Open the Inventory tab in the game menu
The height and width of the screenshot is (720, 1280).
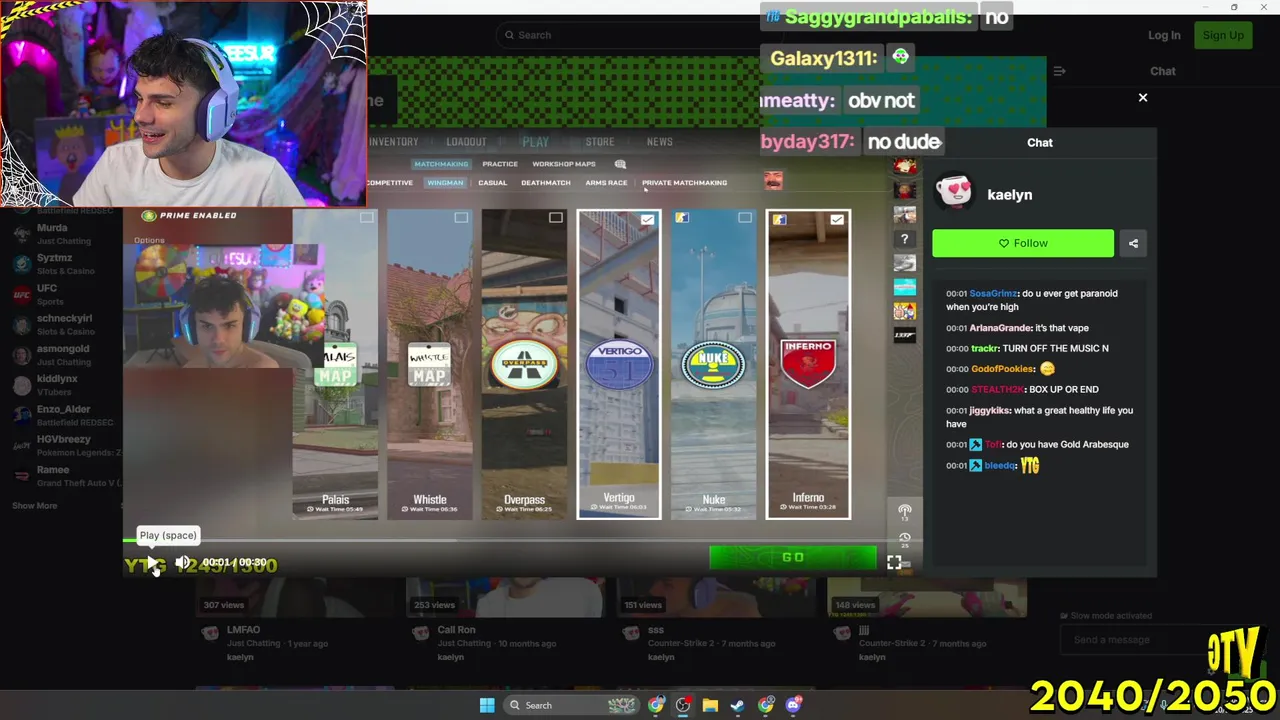point(394,142)
